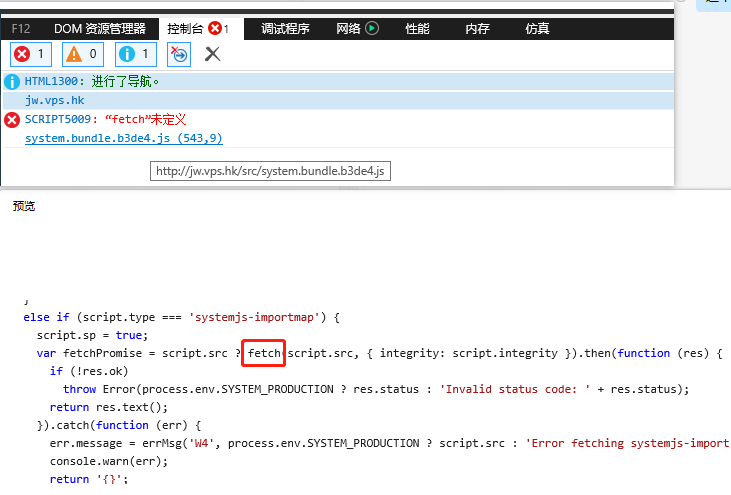
Task: Toggle clear-on-navigate console icon
Action: 179,54
